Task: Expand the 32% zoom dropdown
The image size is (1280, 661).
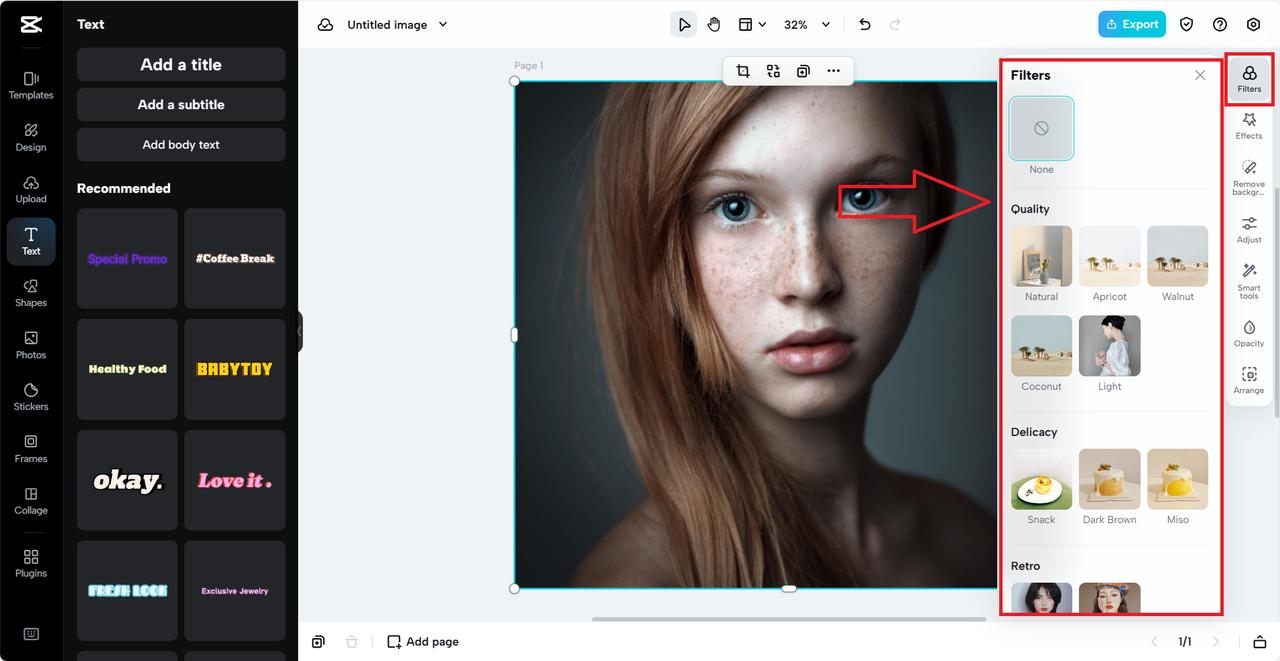Action: [807, 24]
